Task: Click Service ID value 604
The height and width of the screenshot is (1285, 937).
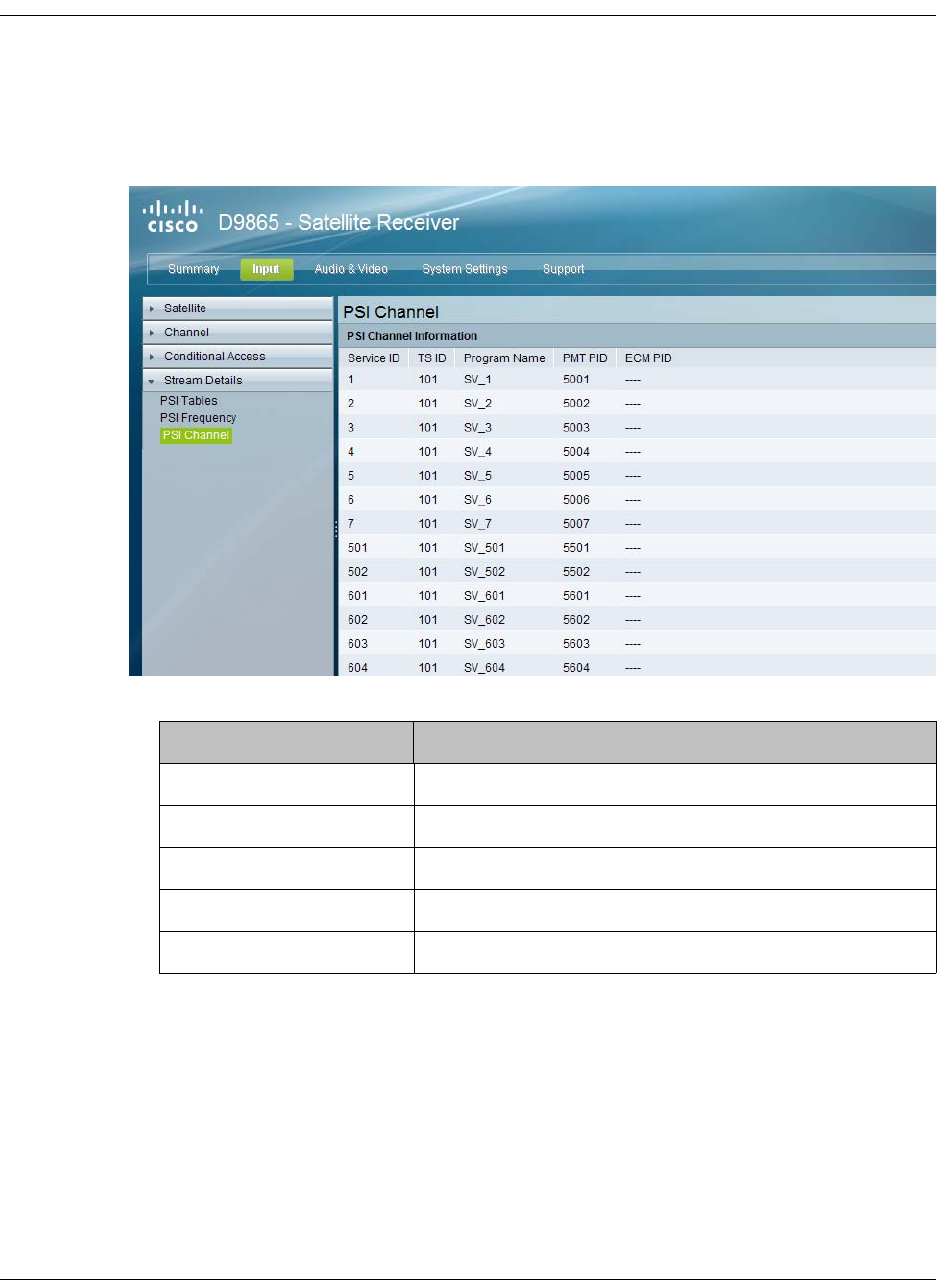Action: 357,667
